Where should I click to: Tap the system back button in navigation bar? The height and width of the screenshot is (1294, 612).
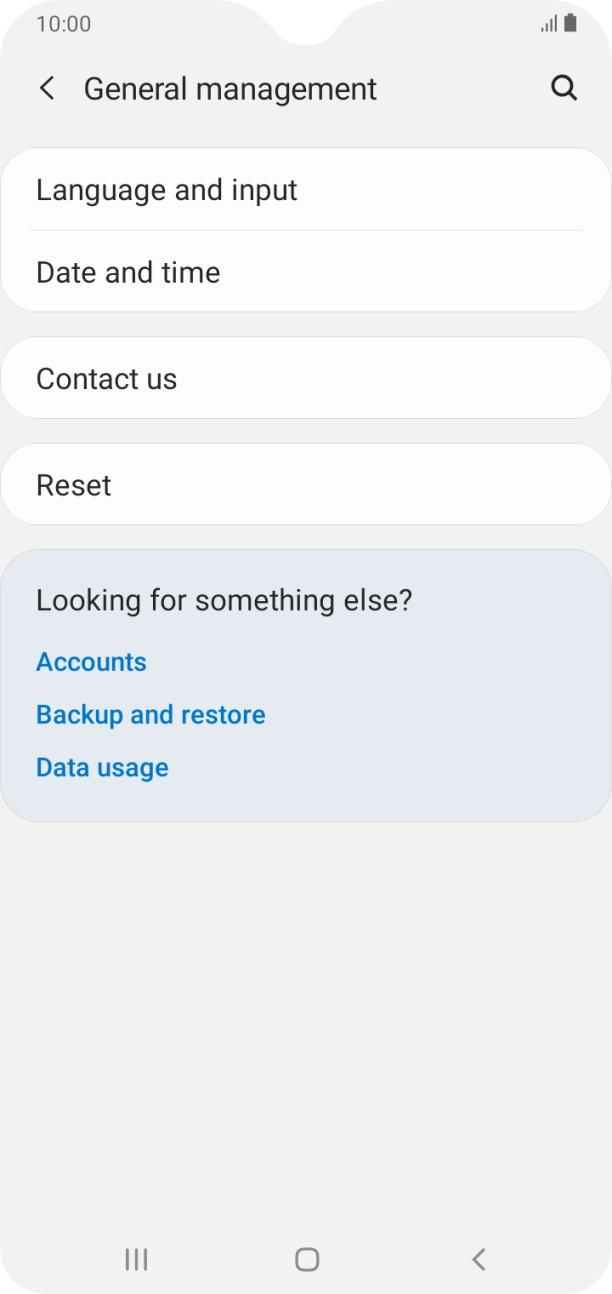[x=478, y=1259]
